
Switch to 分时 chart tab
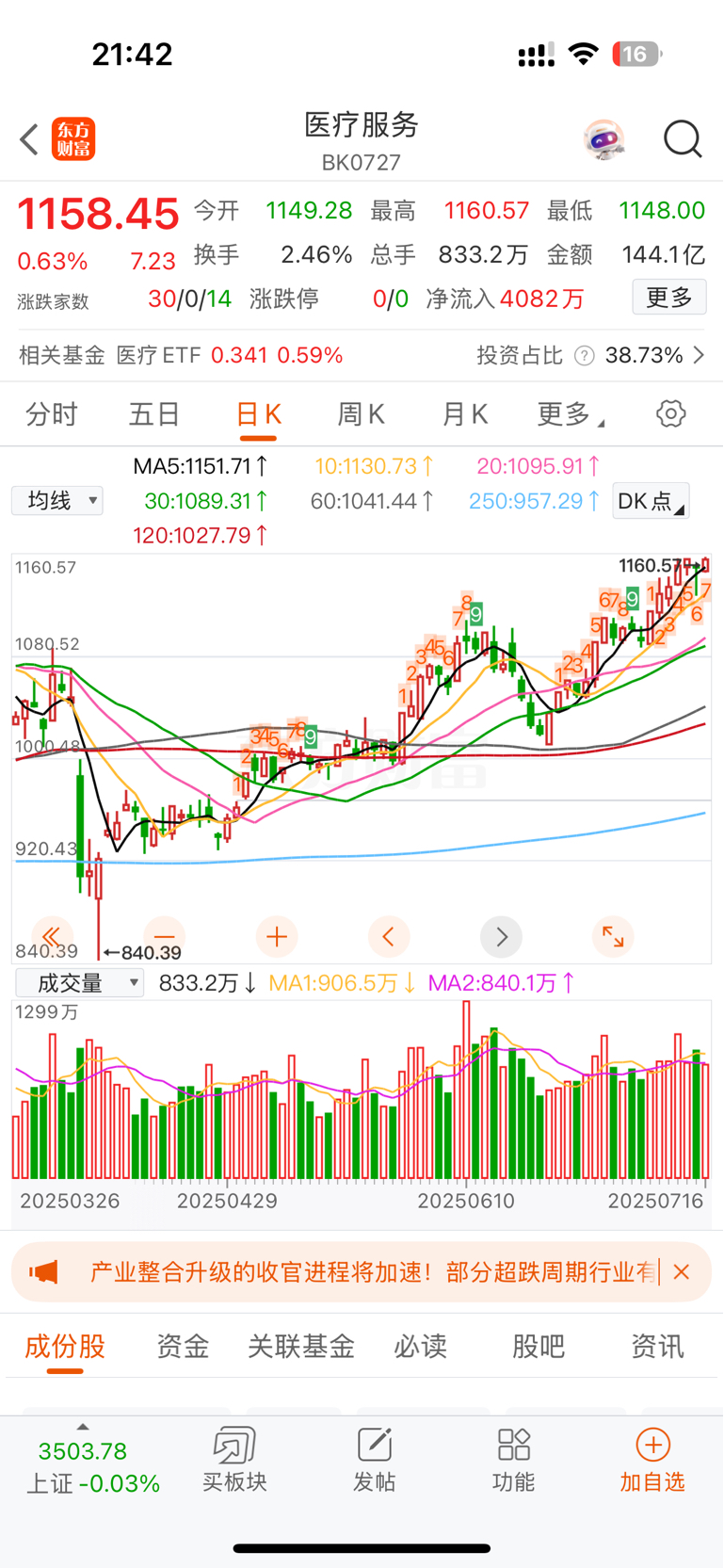(x=52, y=414)
